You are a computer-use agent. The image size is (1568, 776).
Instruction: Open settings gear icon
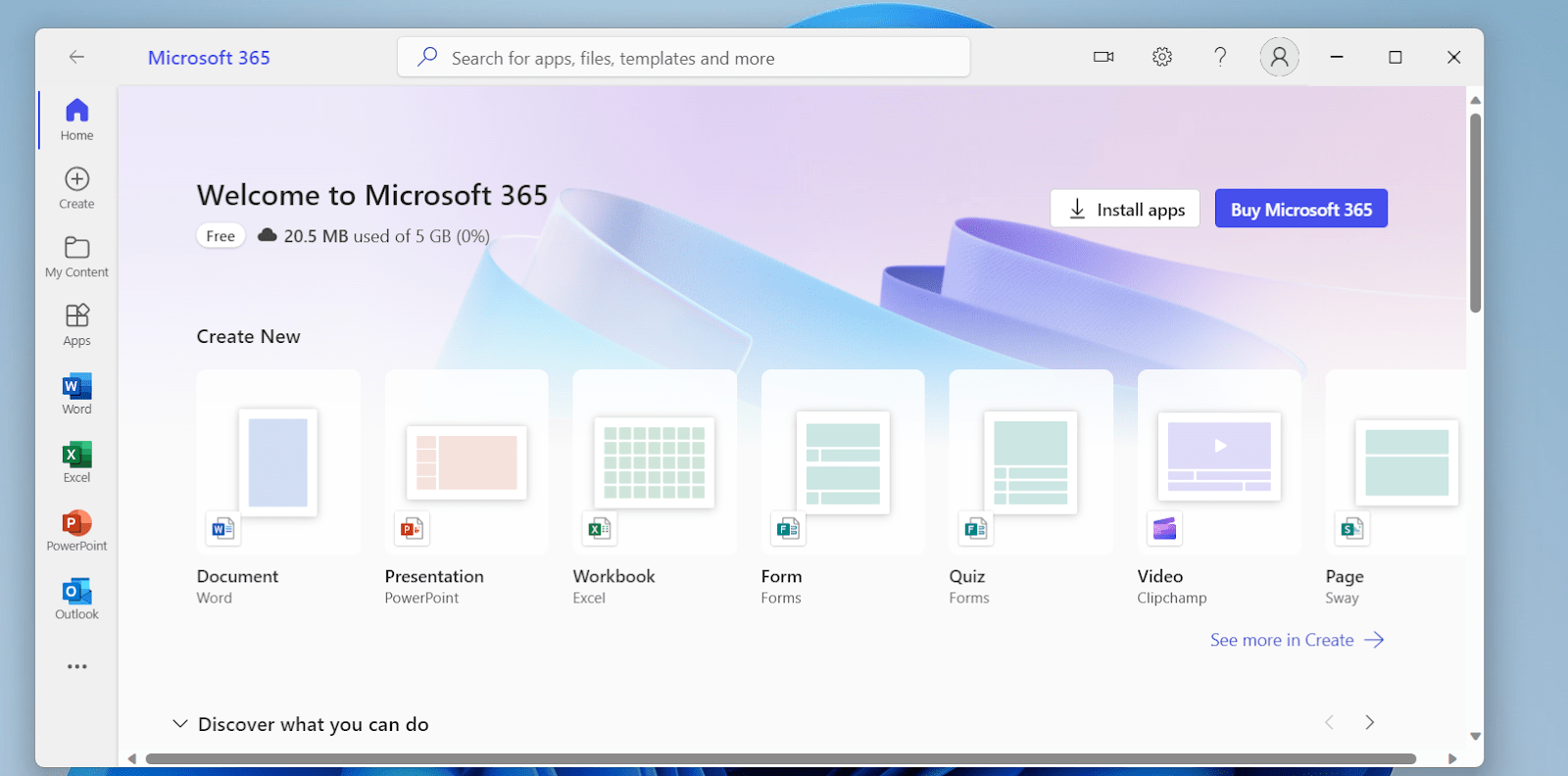1161,57
